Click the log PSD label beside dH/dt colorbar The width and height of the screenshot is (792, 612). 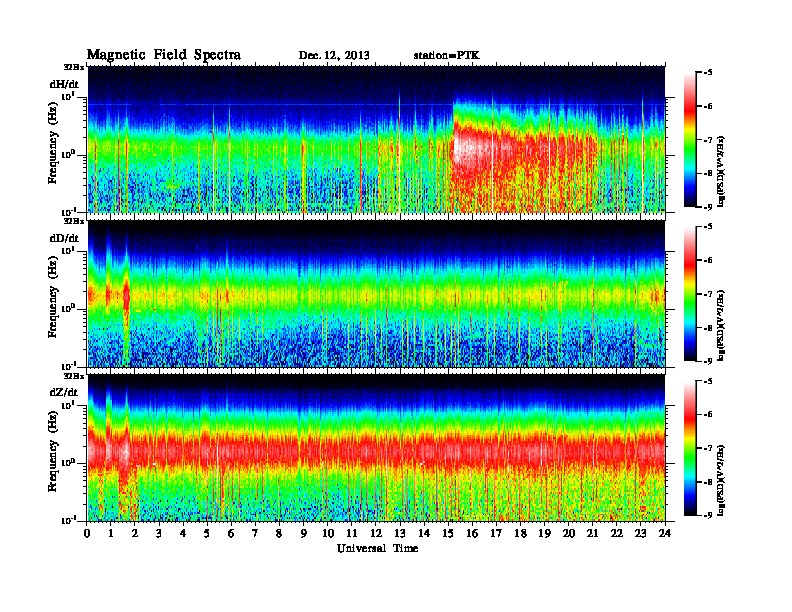[722, 171]
